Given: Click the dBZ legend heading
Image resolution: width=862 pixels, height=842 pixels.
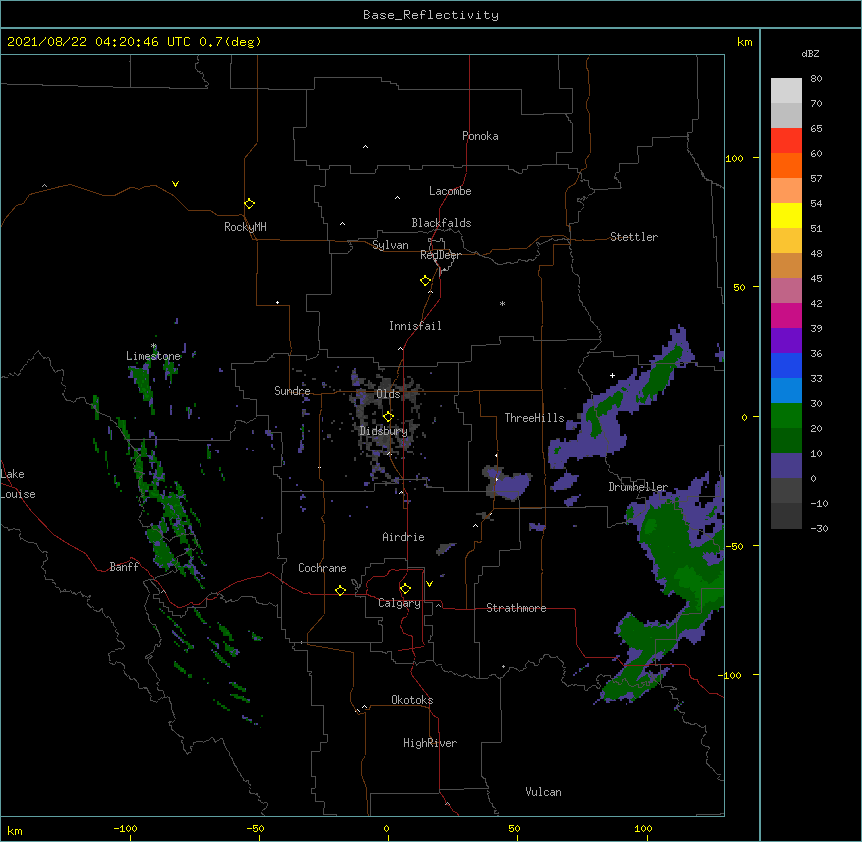Looking at the screenshot, I should tap(810, 54).
